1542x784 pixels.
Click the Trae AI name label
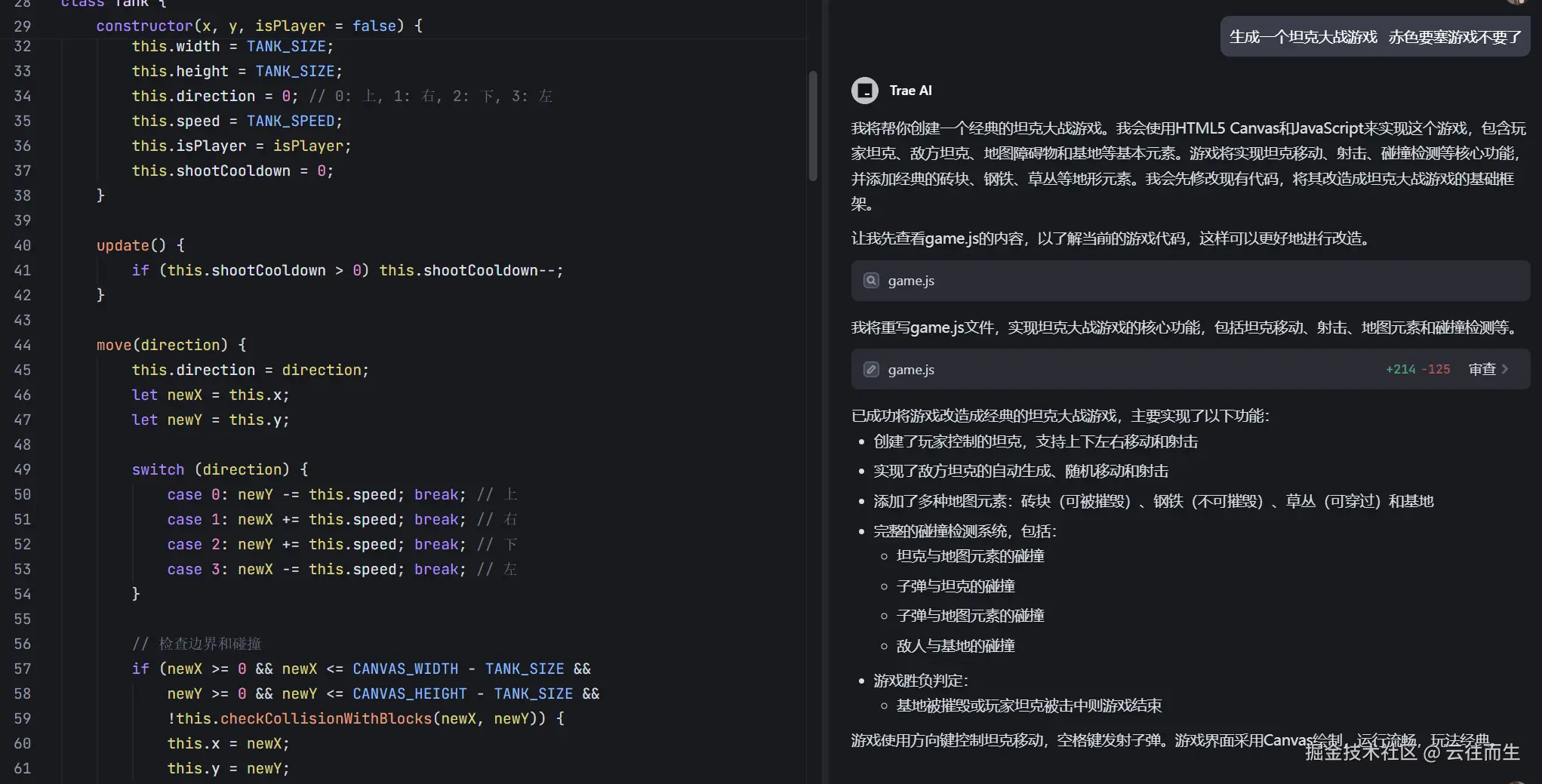tap(910, 91)
